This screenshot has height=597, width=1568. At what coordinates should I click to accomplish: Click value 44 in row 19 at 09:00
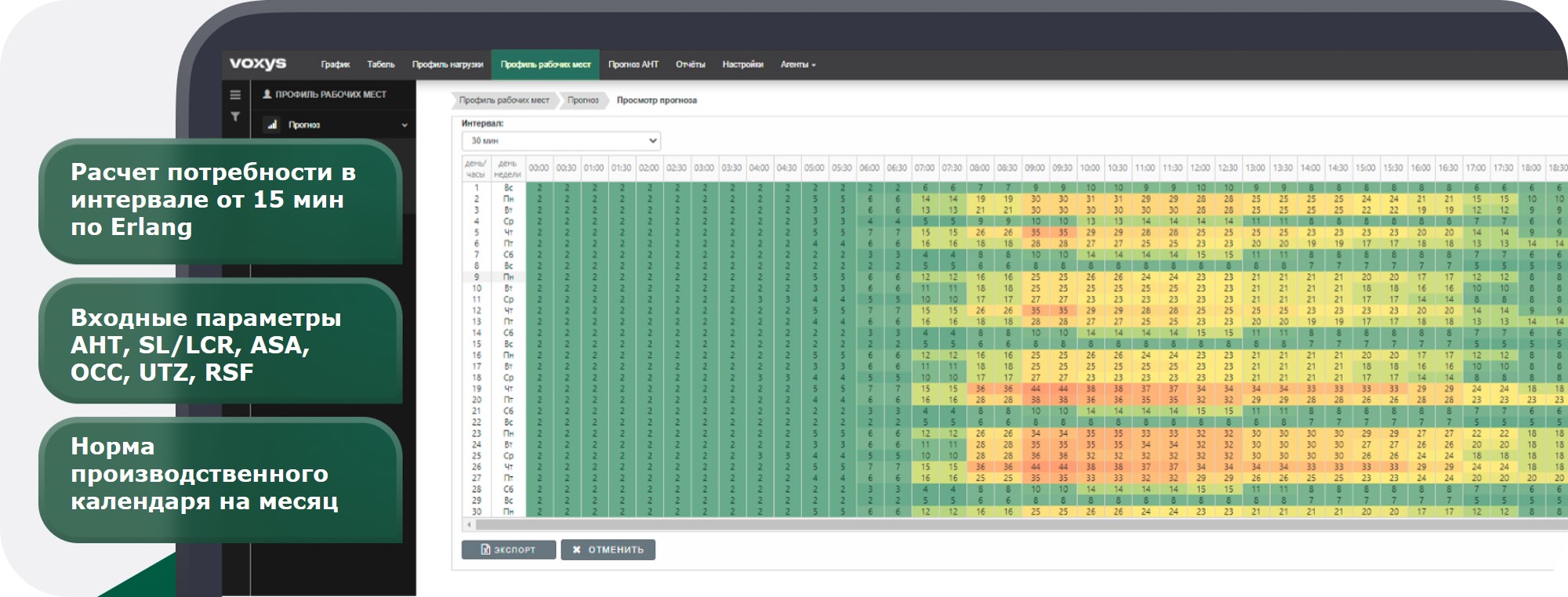tap(1035, 389)
